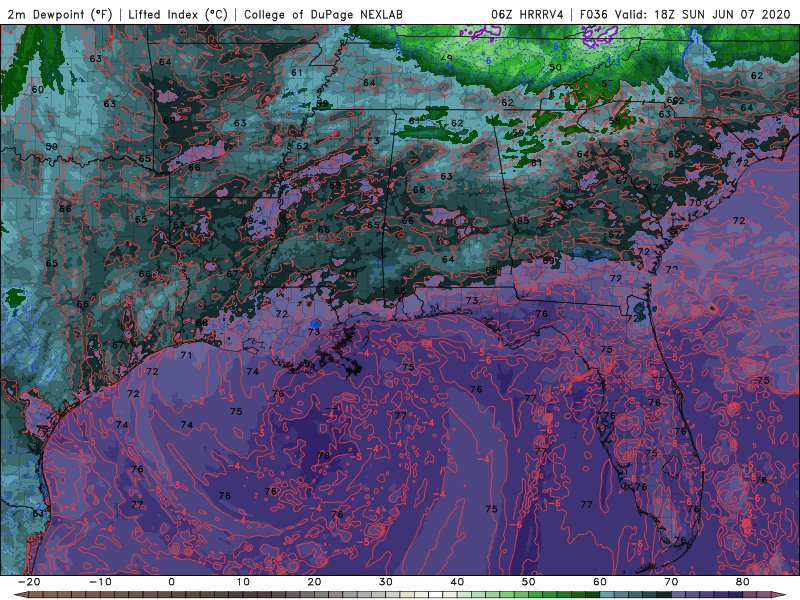The width and height of the screenshot is (800, 600).
Task: Click the "30" color scale label
Action: pos(386,582)
